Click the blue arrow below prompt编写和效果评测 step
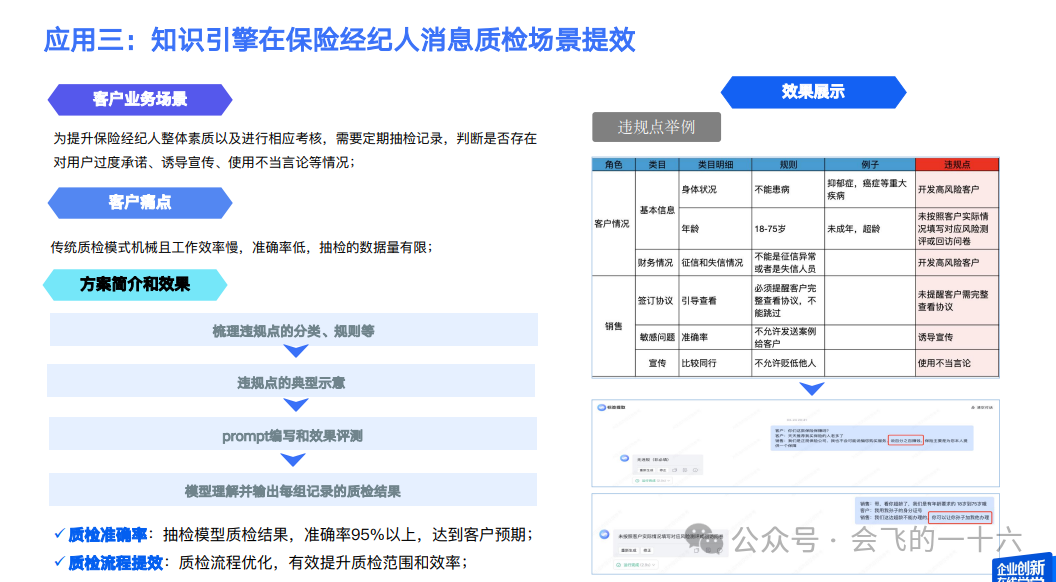The image size is (1056, 582). tap(294, 459)
